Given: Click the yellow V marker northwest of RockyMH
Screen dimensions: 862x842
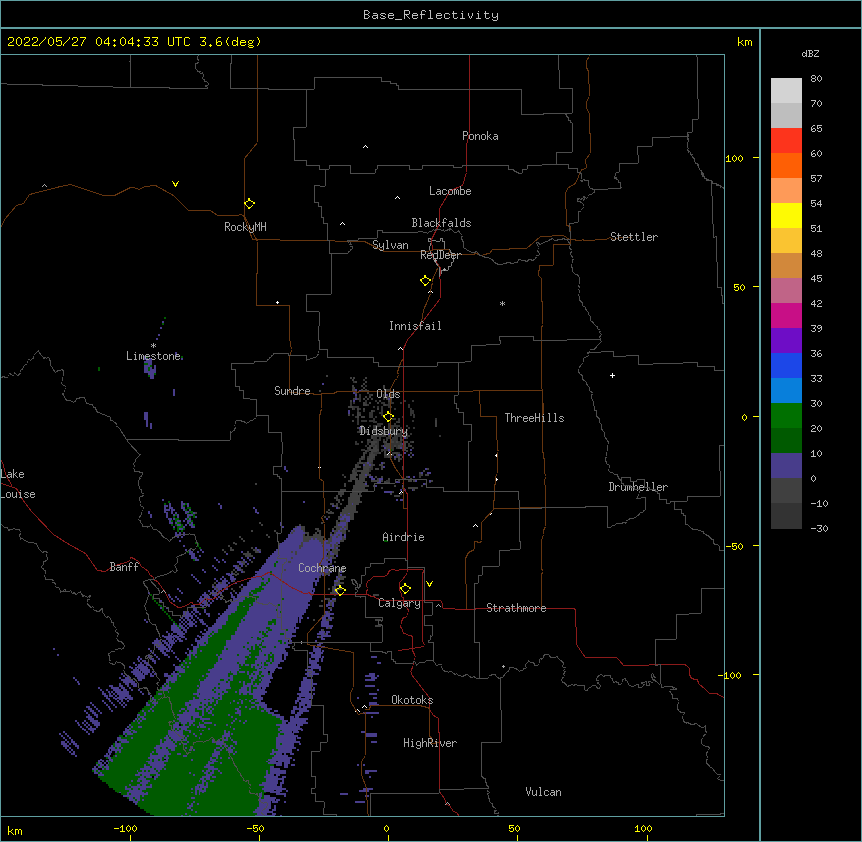Looking at the screenshot, I should pyautogui.click(x=175, y=184).
